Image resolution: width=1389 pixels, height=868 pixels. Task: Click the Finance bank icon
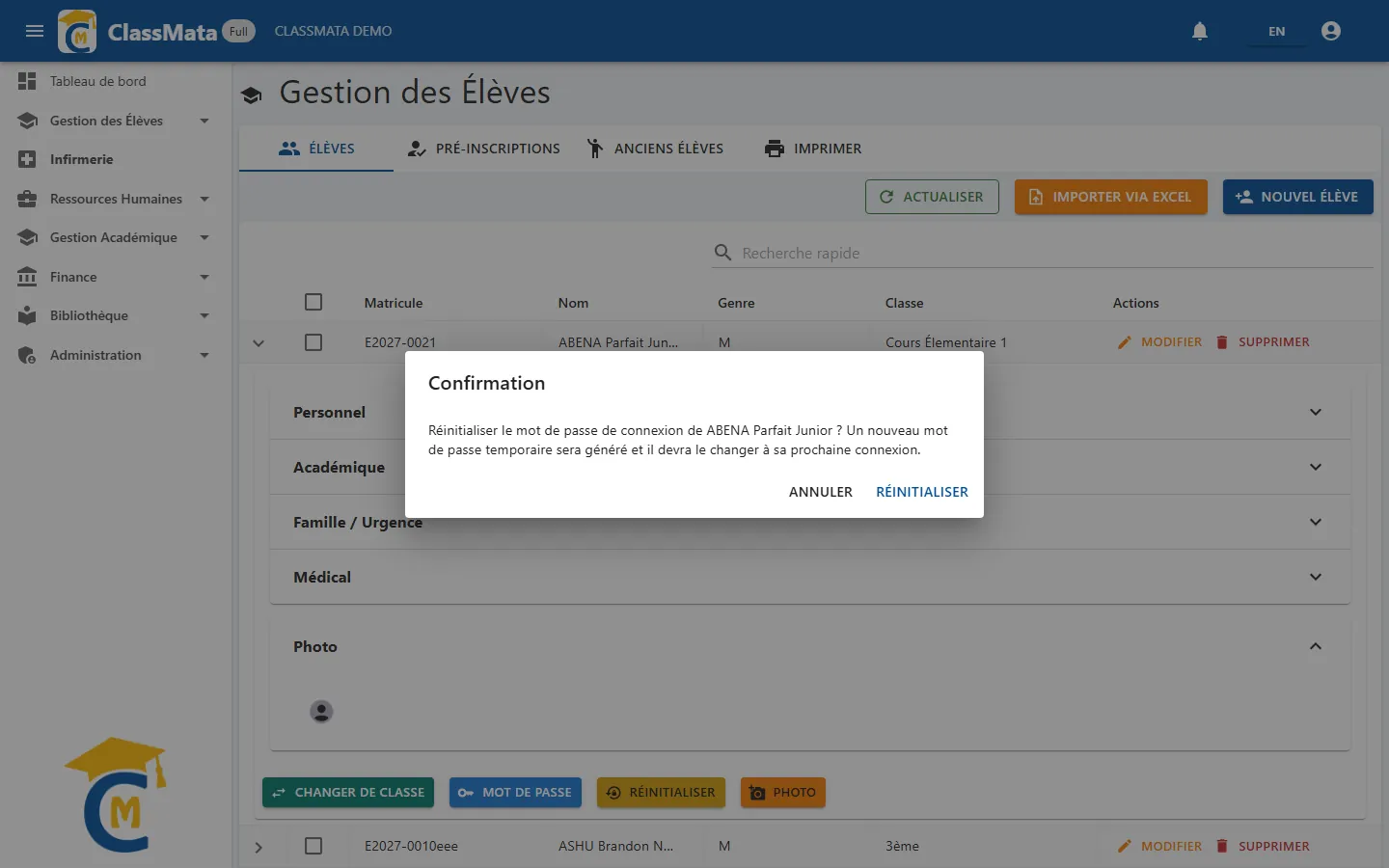tap(27, 277)
